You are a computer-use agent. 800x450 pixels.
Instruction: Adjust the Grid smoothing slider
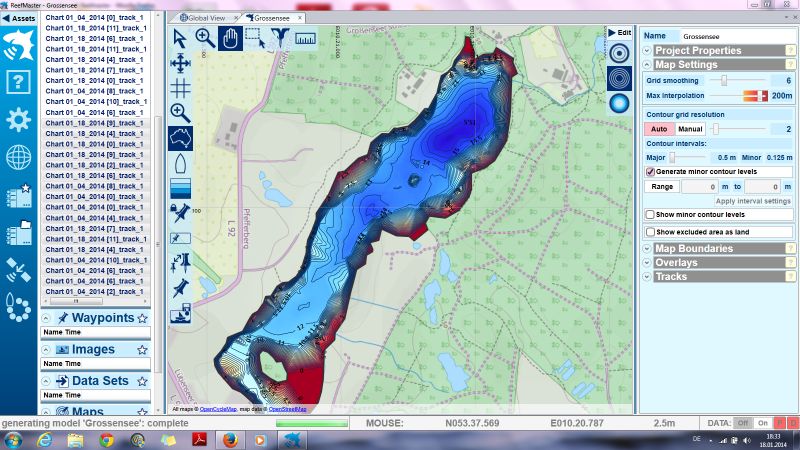[x=723, y=80]
